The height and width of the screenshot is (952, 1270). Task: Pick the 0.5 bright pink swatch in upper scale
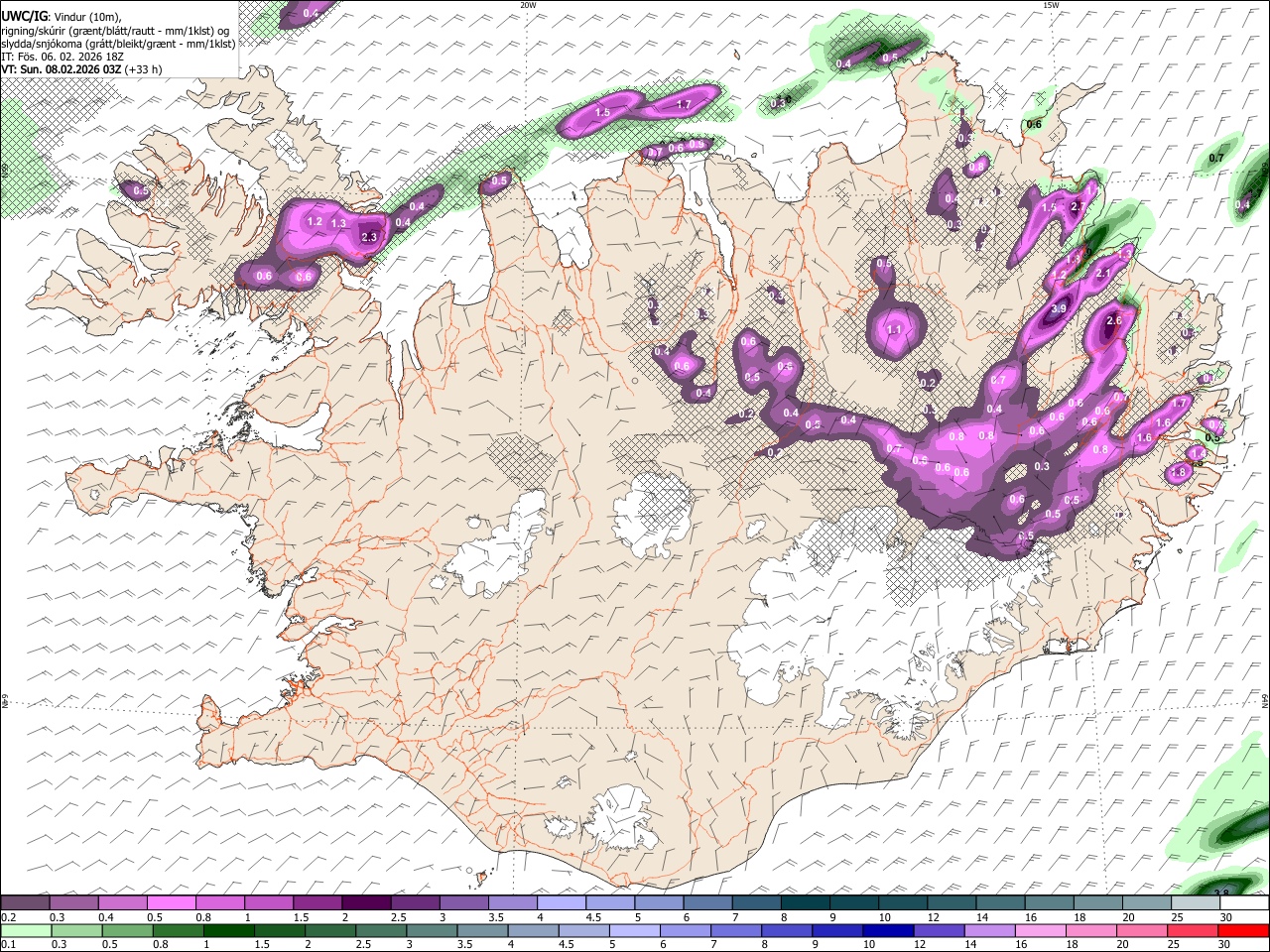(x=171, y=902)
